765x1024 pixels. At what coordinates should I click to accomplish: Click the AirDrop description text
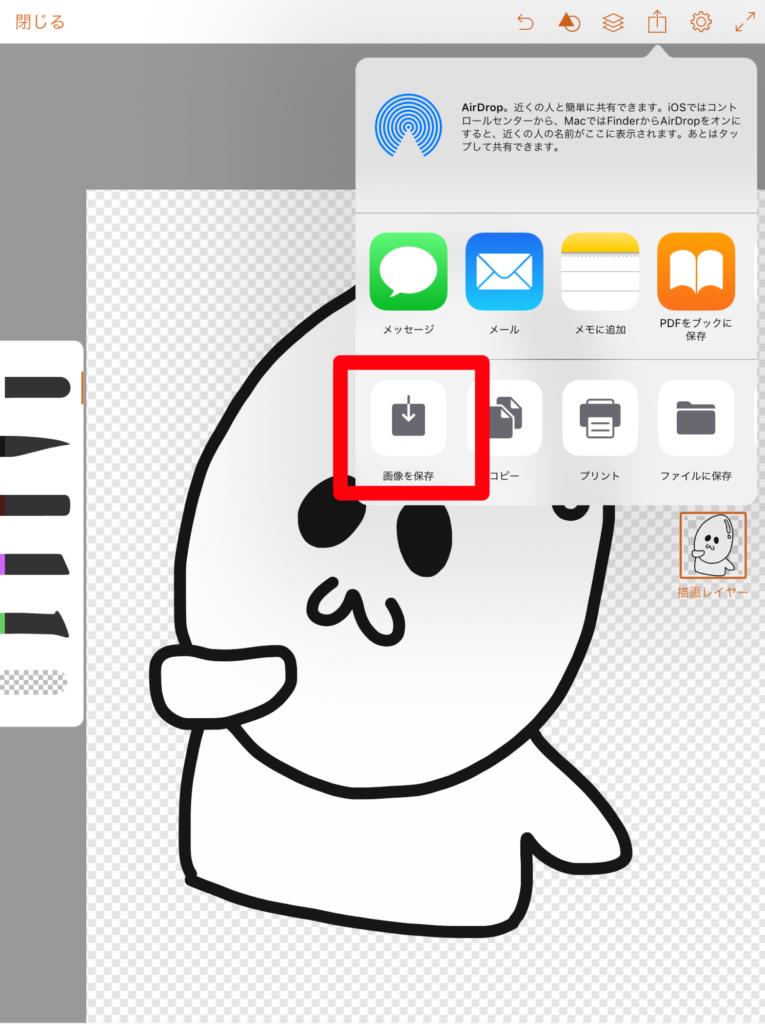click(x=601, y=127)
